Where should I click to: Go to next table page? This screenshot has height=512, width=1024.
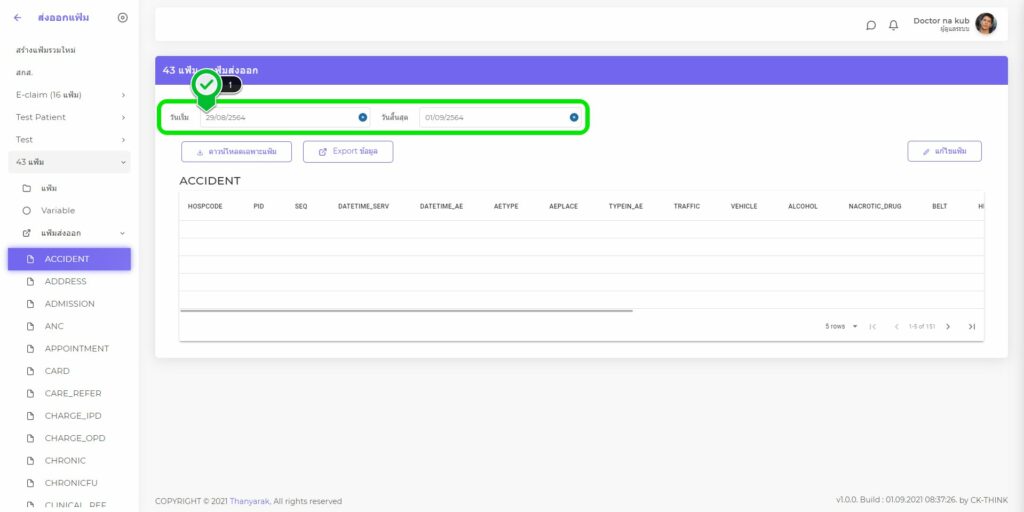[x=948, y=326]
